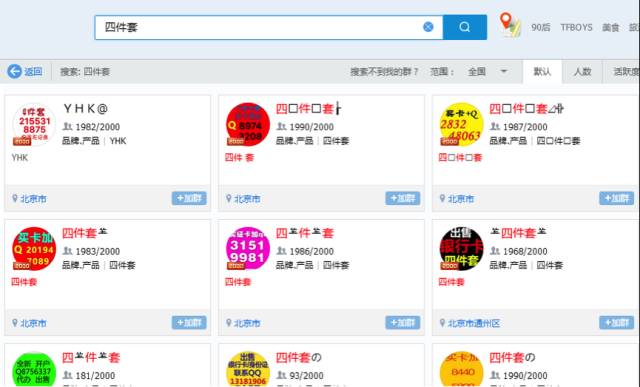Join the YHK@ group
Image resolution: width=640 pixels, height=387 pixels.
189,198
